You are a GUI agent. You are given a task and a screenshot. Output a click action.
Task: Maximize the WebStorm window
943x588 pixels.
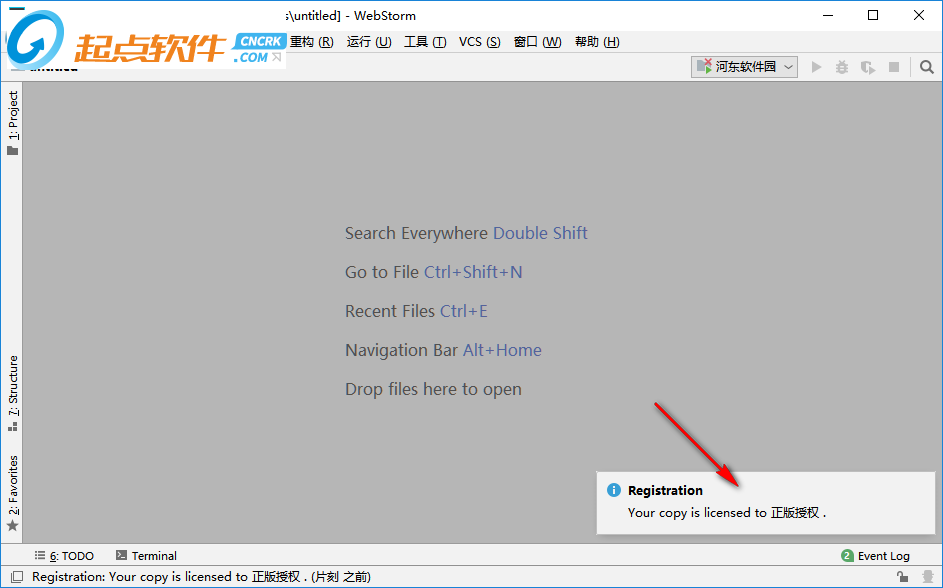pyautogui.click(x=873, y=15)
